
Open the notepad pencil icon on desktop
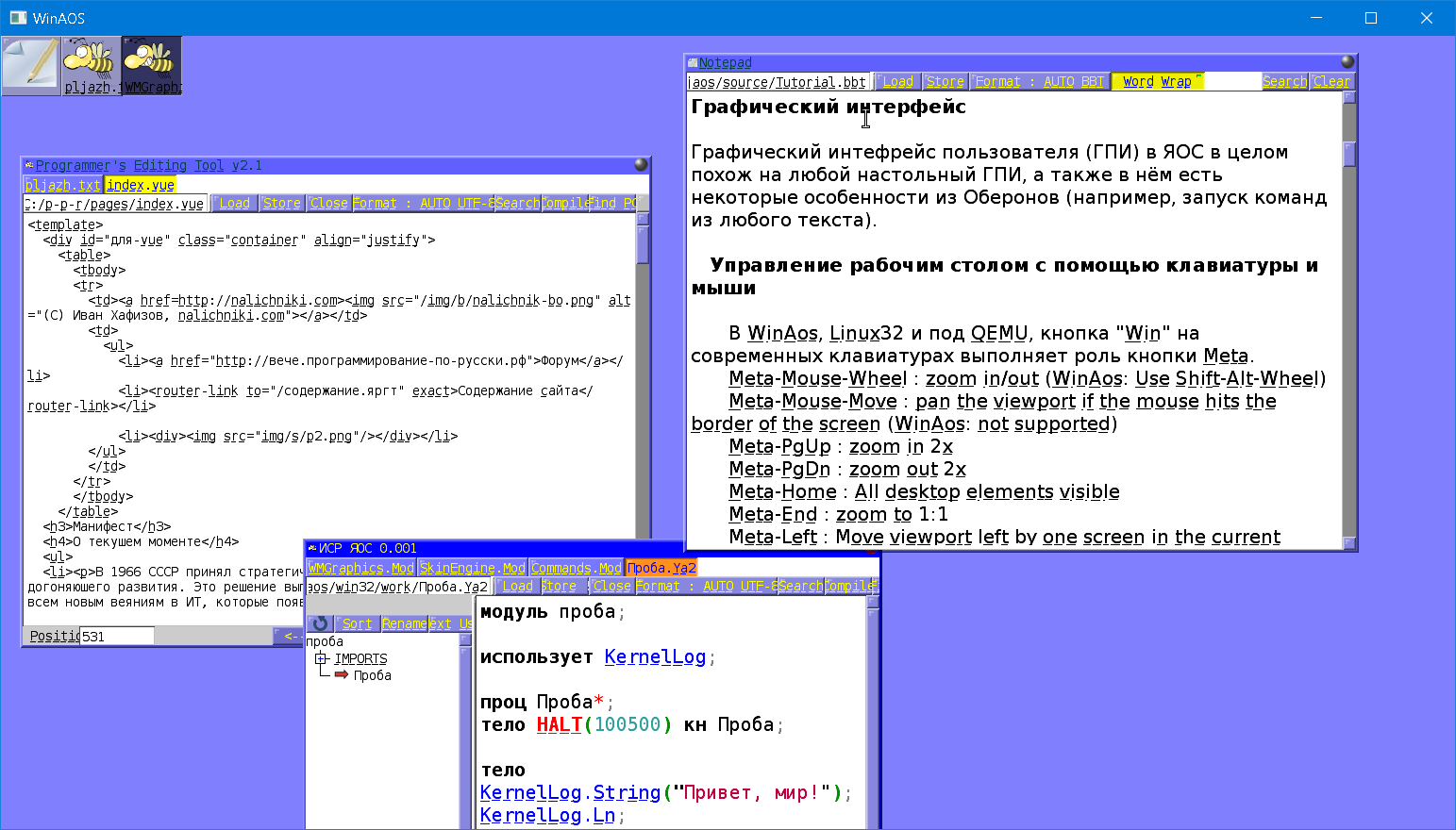30,66
